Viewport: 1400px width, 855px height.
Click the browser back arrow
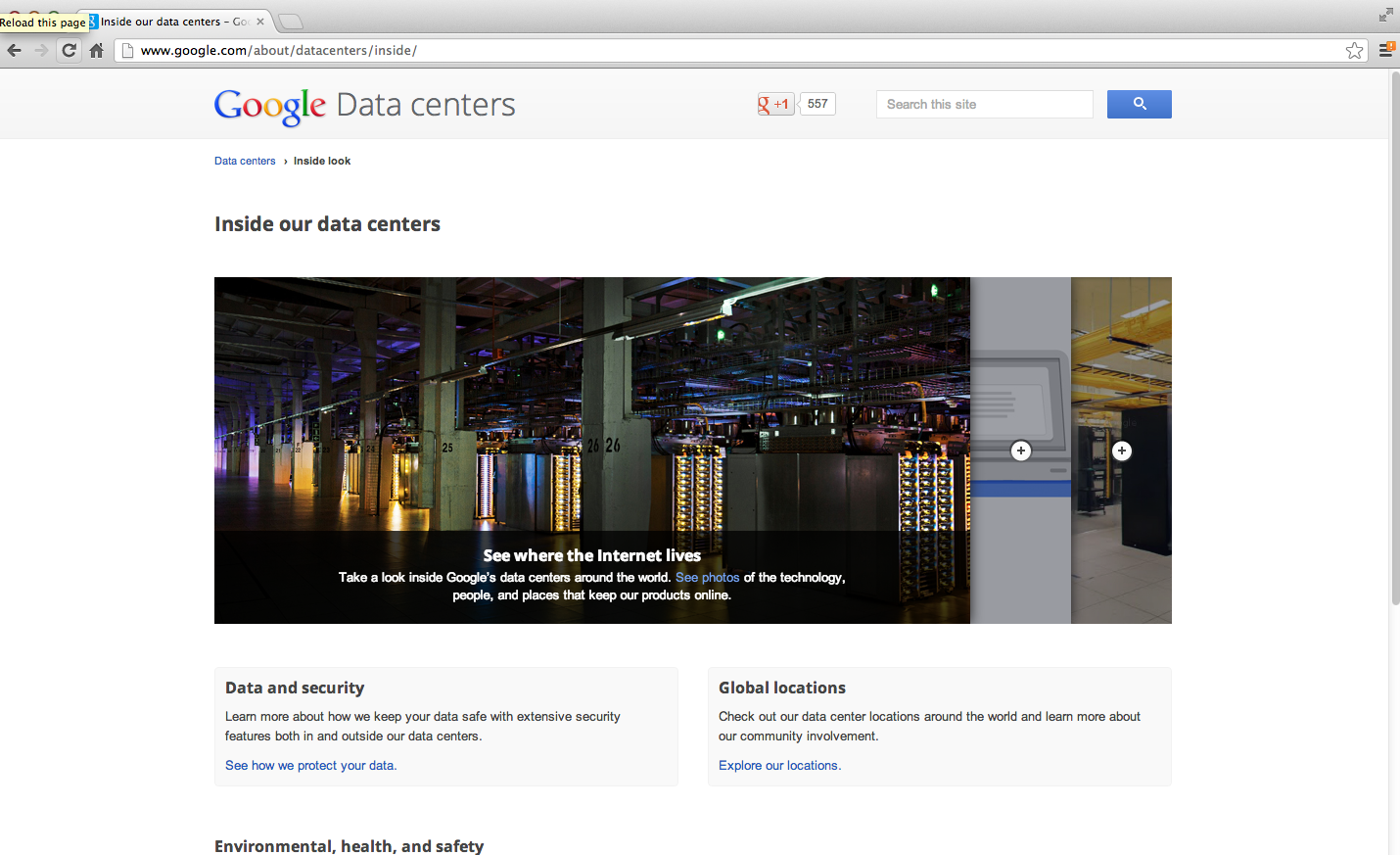(15, 51)
